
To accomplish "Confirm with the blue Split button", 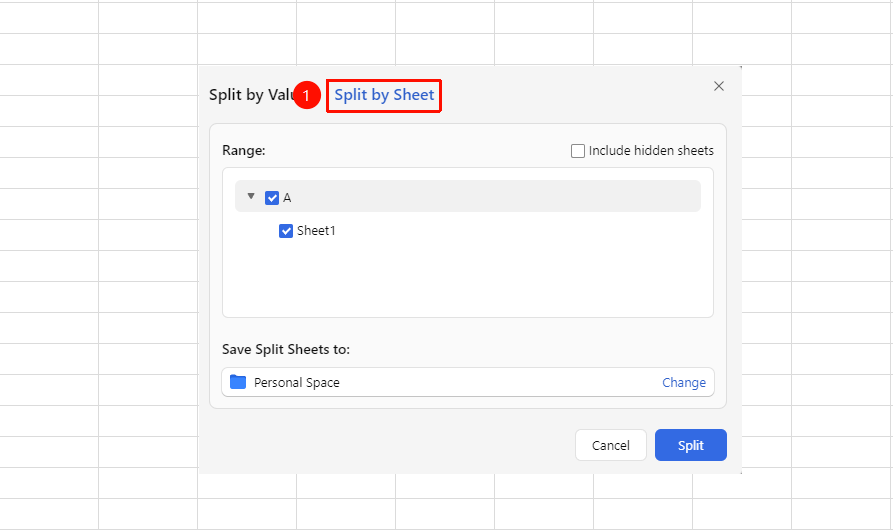I will [690, 445].
